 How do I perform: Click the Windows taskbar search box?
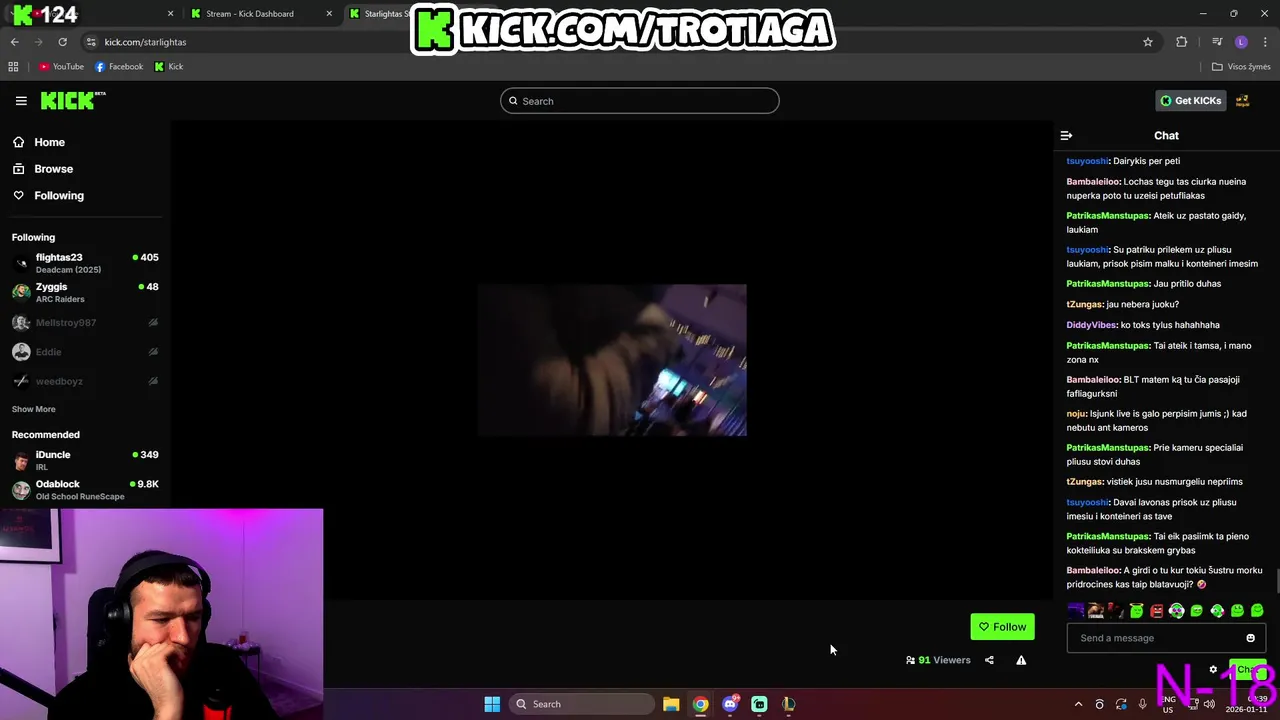[x=582, y=704]
